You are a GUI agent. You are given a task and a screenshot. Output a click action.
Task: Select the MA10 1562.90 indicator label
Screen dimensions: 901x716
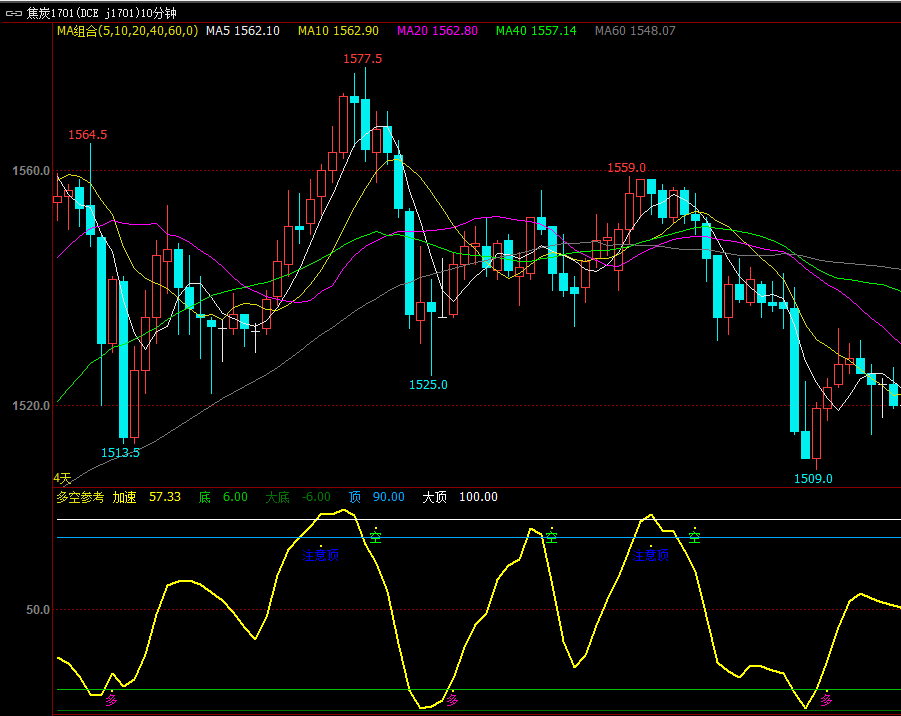point(338,31)
